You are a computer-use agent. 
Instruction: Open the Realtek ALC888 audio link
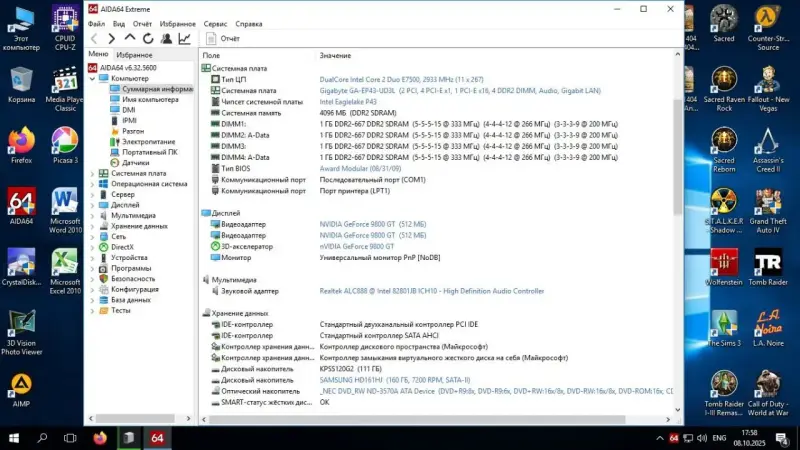[x=432, y=291]
